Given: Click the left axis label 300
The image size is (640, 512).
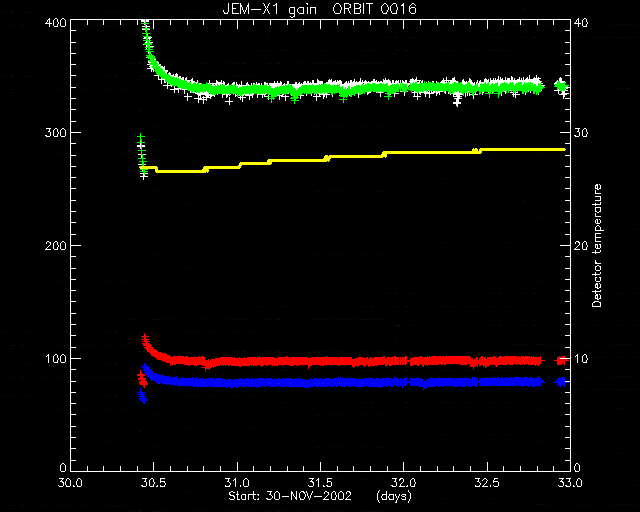Looking at the screenshot, I should 55,133.
